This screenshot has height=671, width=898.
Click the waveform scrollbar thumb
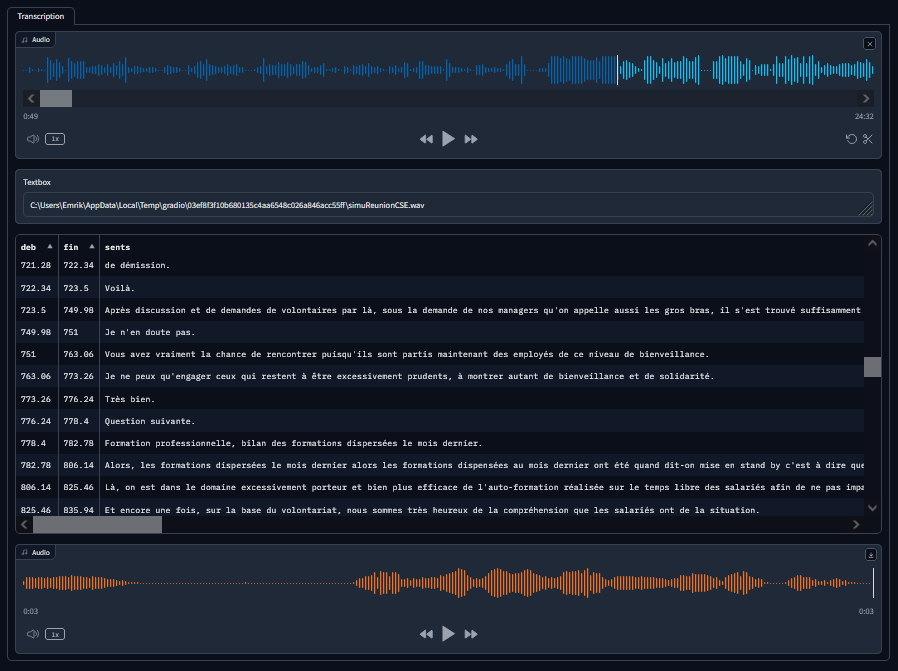[56, 98]
